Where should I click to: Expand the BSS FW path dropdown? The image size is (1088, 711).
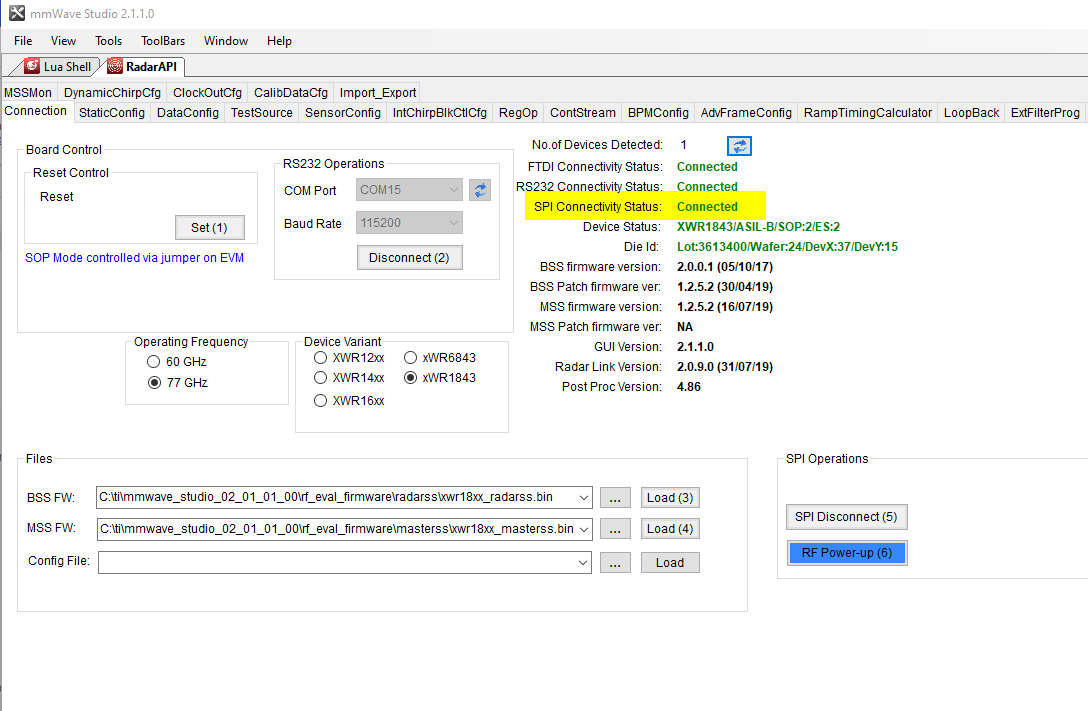pos(584,497)
